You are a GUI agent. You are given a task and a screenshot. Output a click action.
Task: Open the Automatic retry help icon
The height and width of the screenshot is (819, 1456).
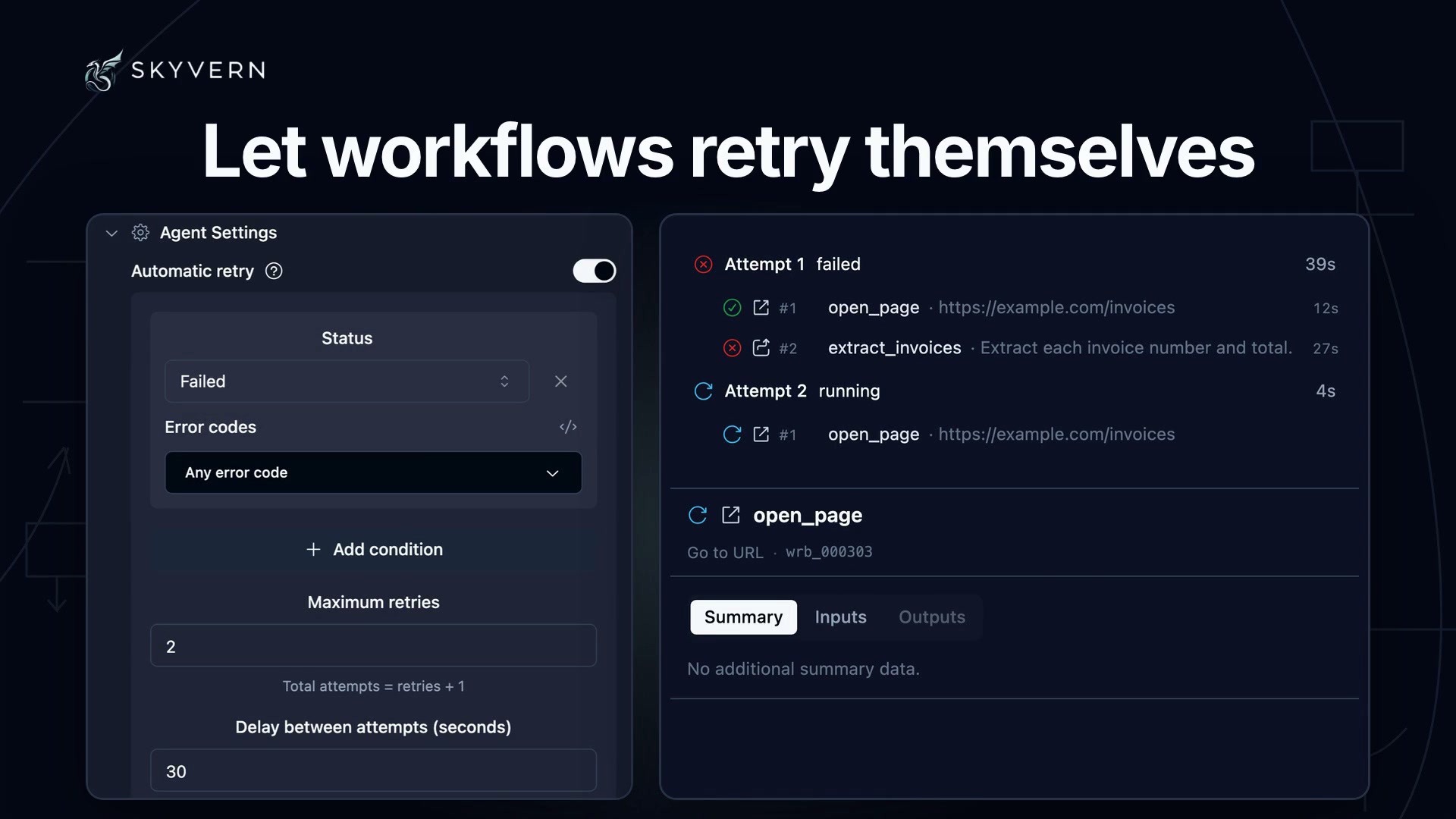[x=274, y=271]
